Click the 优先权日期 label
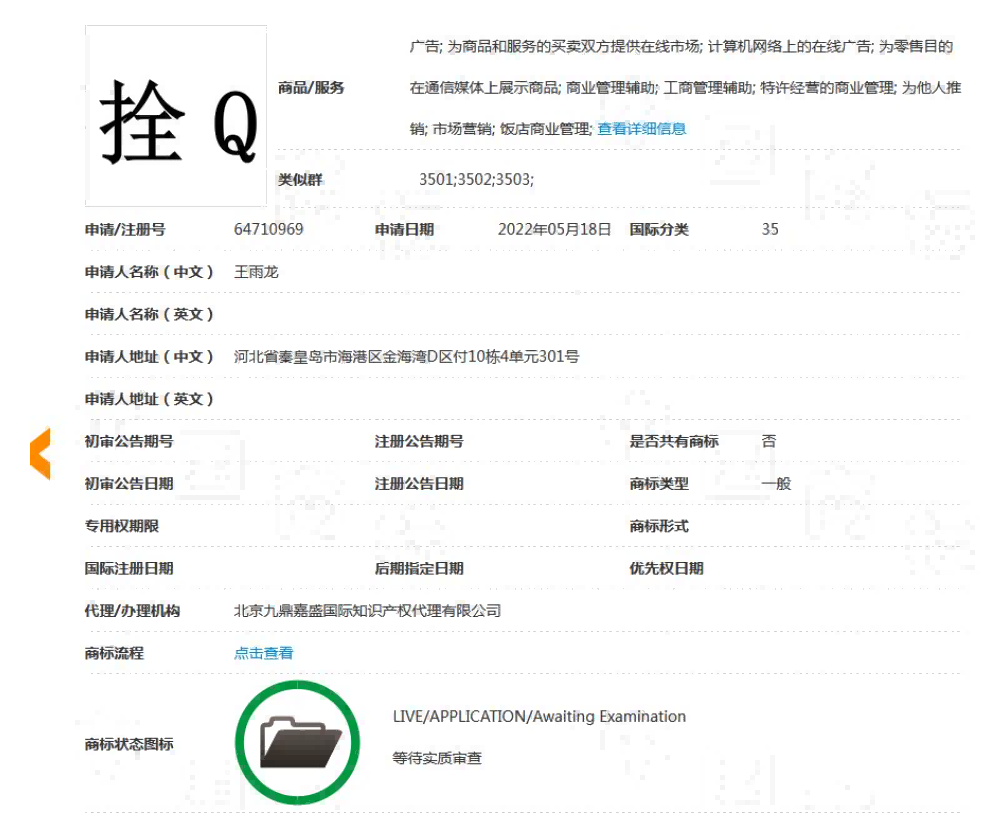Viewport: 989px width, 823px height. click(666, 568)
